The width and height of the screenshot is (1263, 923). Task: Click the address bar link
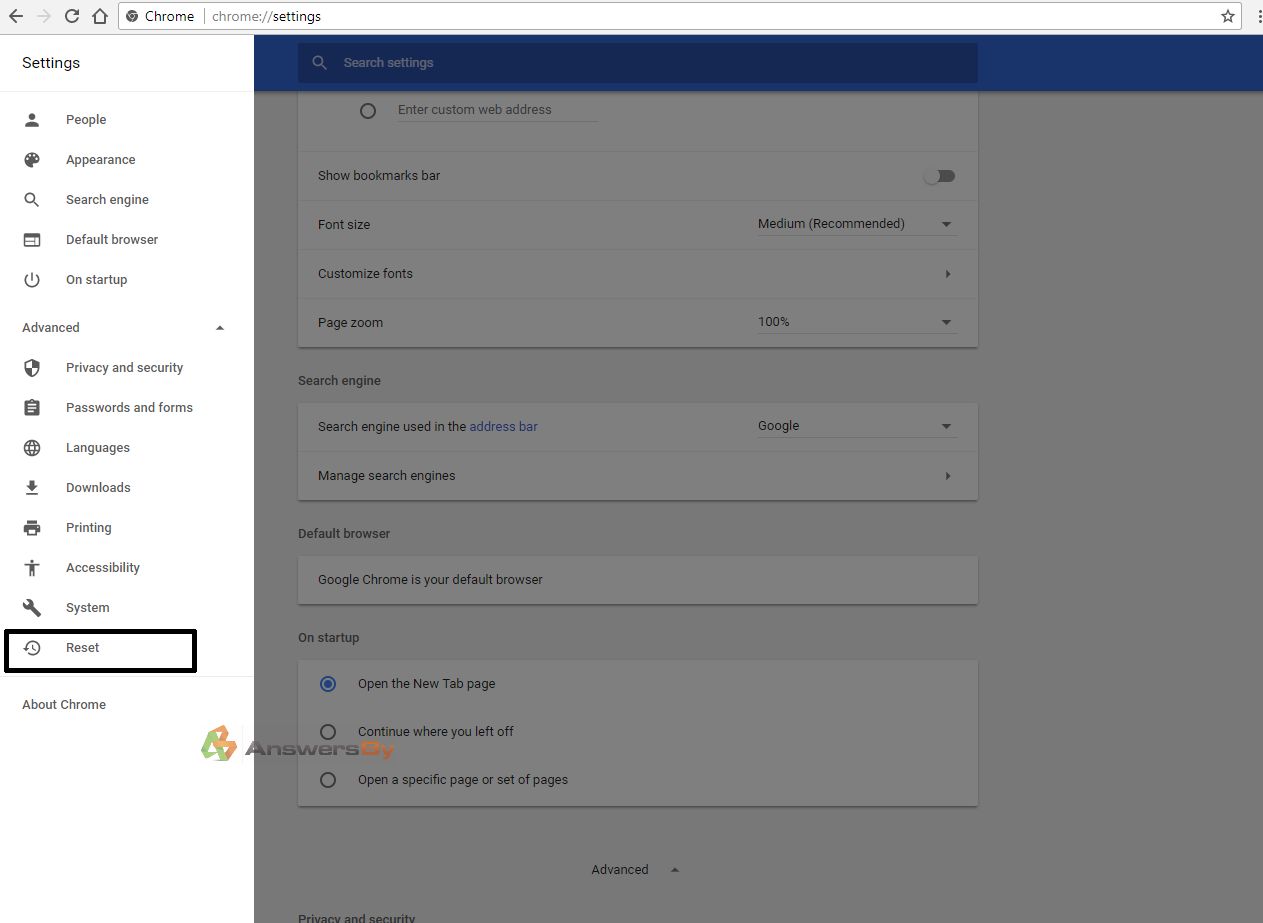(x=503, y=427)
